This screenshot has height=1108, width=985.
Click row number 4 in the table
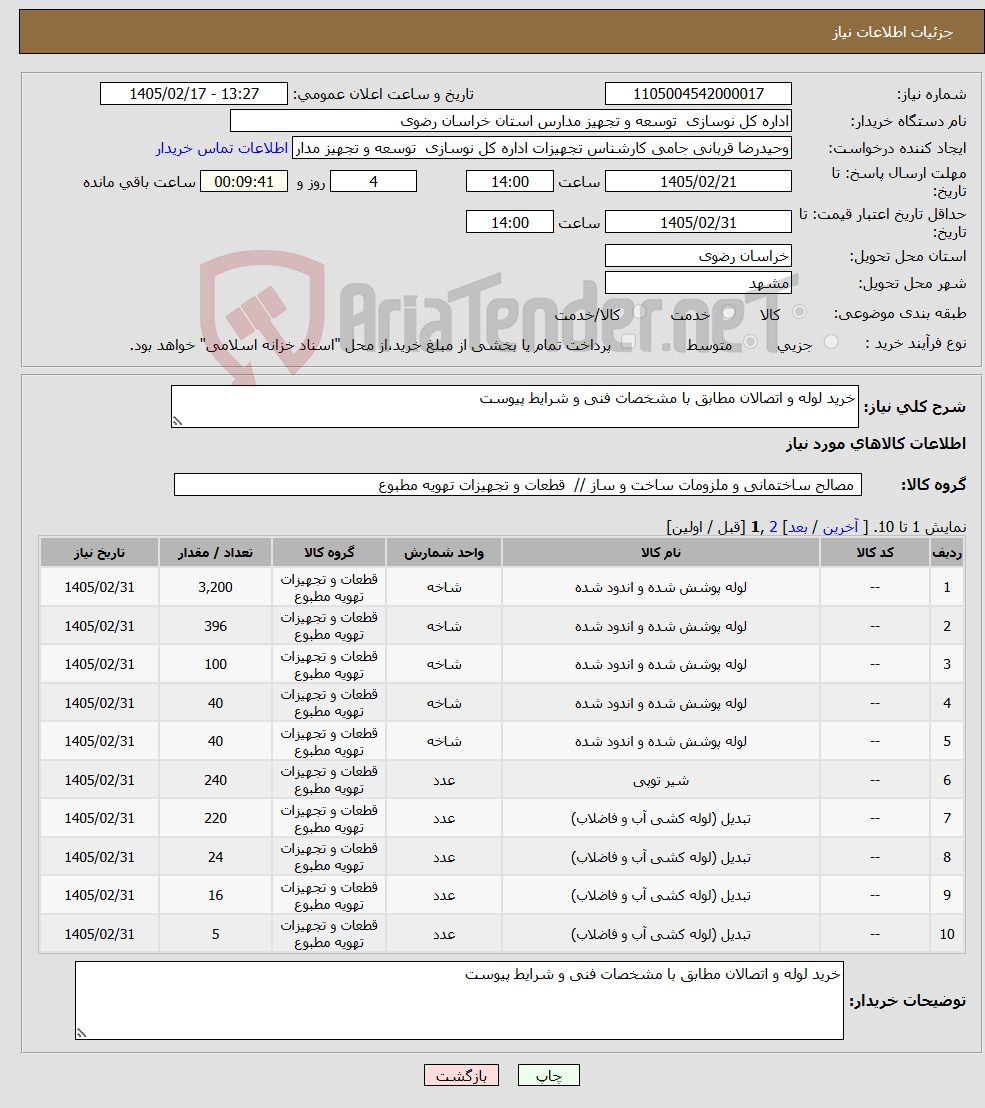[x=947, y=703]
